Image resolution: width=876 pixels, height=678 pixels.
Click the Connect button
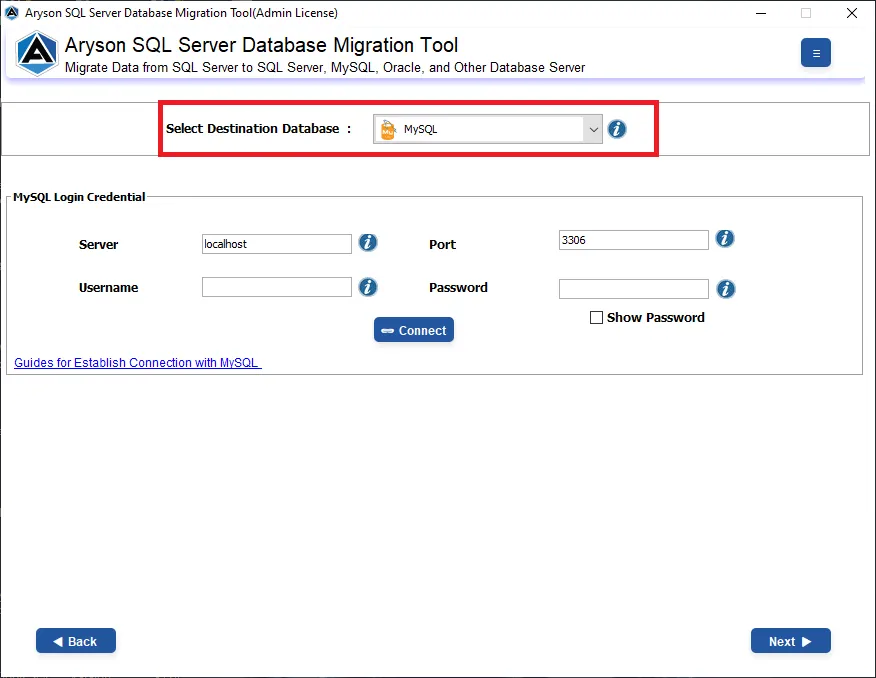point(413,330)
